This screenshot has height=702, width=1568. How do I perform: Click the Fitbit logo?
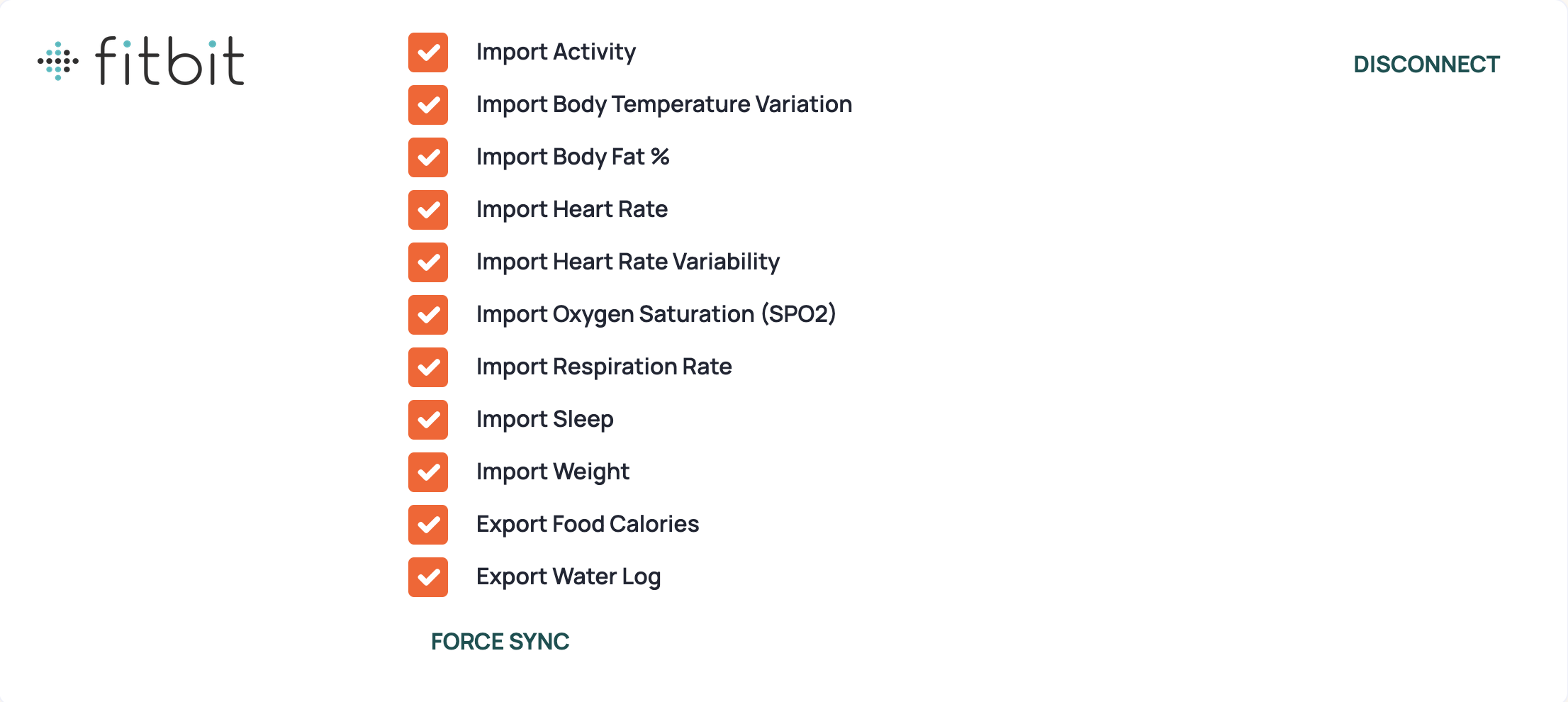[141, 61]
